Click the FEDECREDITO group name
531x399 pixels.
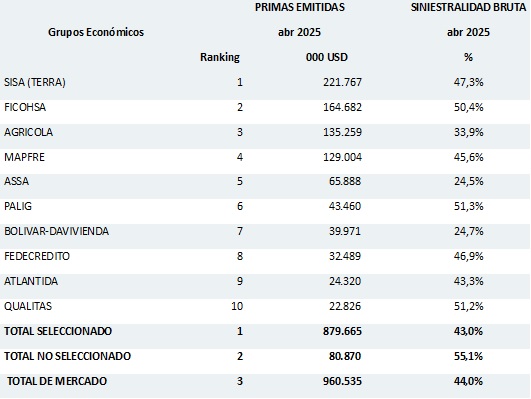[37, 256]
